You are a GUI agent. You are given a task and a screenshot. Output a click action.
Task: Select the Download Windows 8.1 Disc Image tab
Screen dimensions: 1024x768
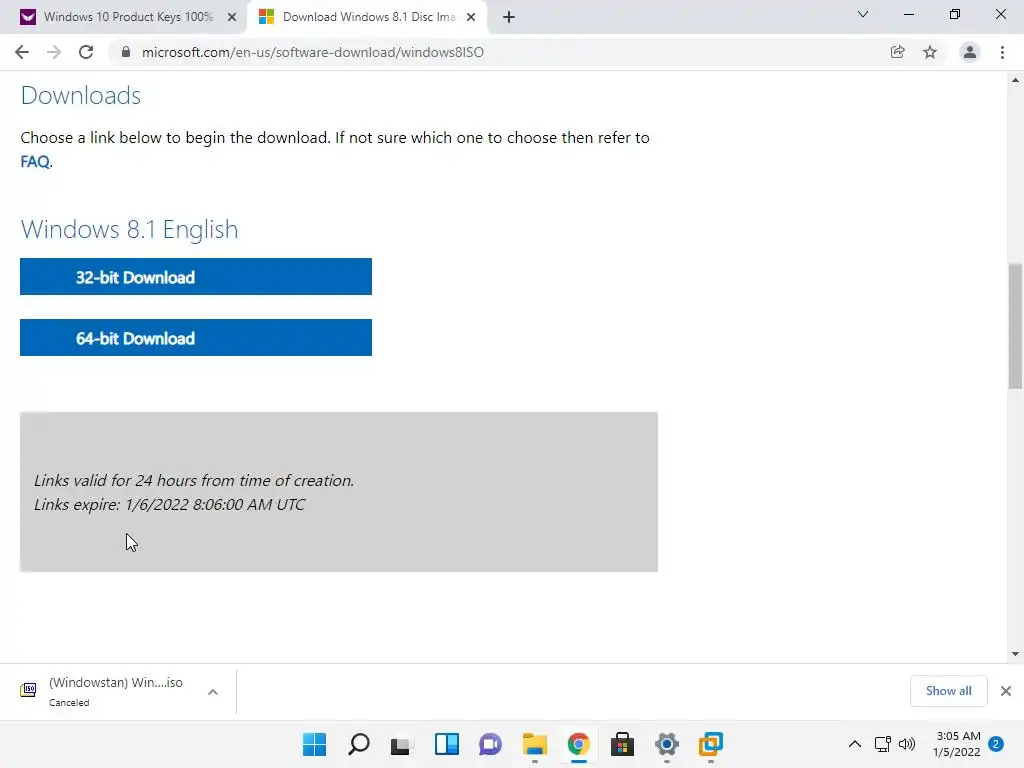pos(368,17)
